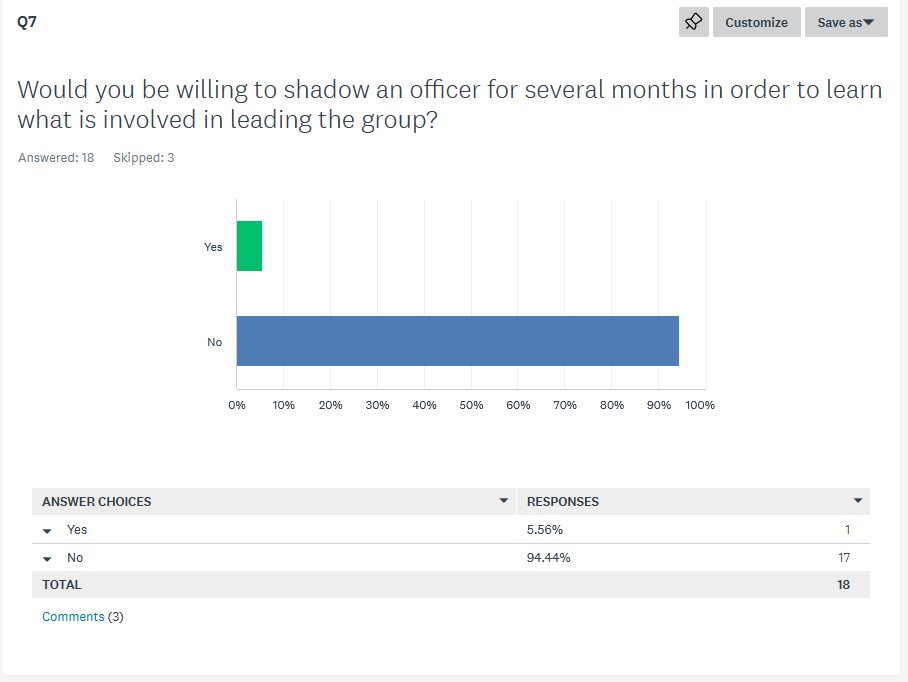908x682 pixels.
Task: Click the Skipped: 3 count text
Action: pos(144,157)
